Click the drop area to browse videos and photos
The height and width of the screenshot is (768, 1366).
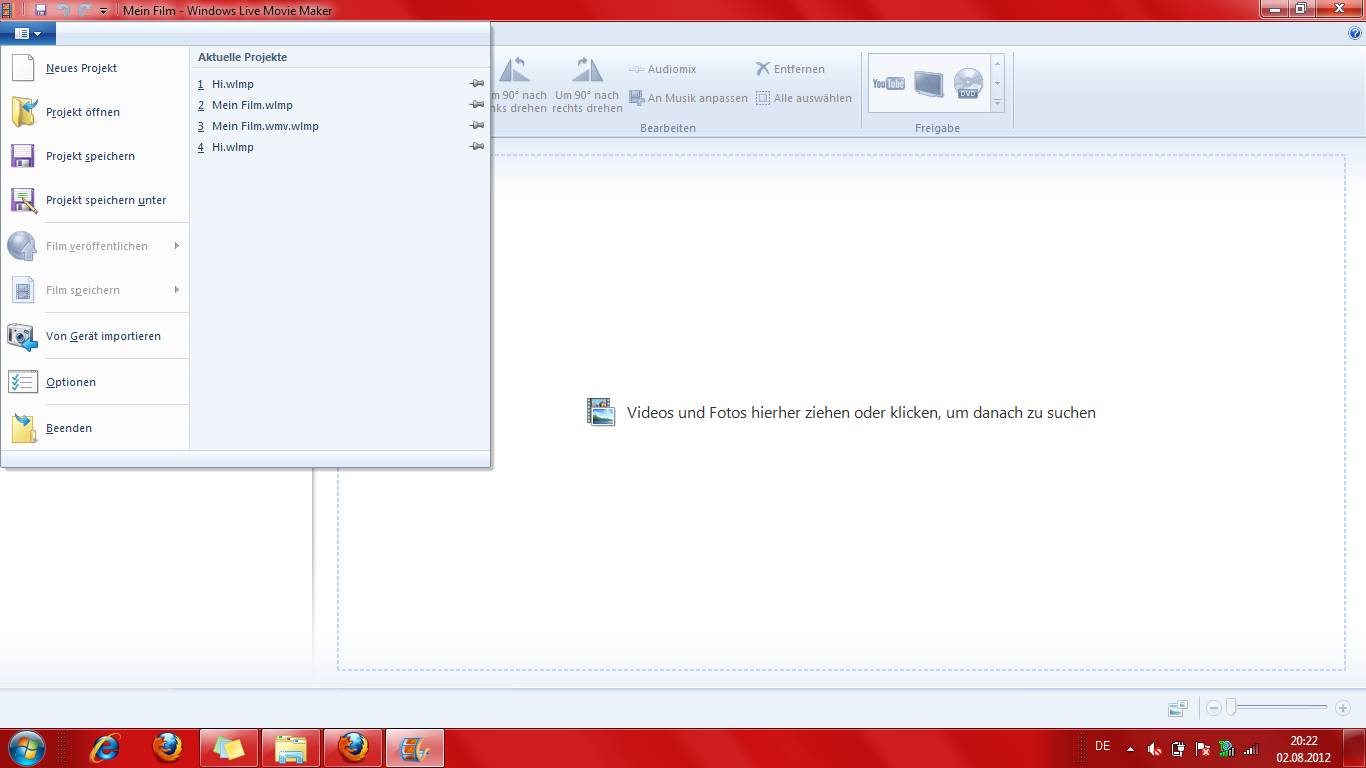[x=840, y=412]
